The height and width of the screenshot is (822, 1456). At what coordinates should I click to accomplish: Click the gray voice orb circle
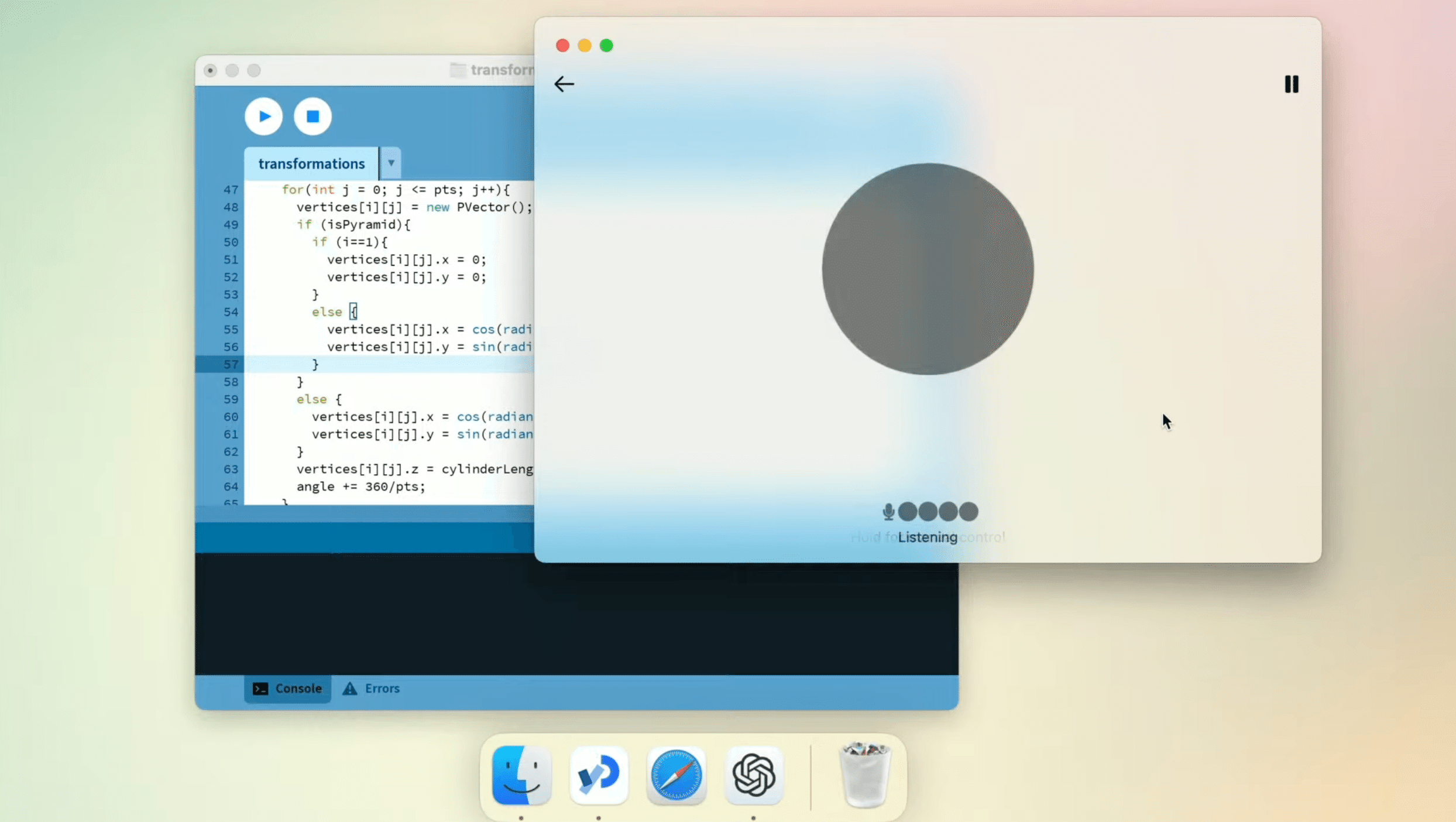coord(928,269)
